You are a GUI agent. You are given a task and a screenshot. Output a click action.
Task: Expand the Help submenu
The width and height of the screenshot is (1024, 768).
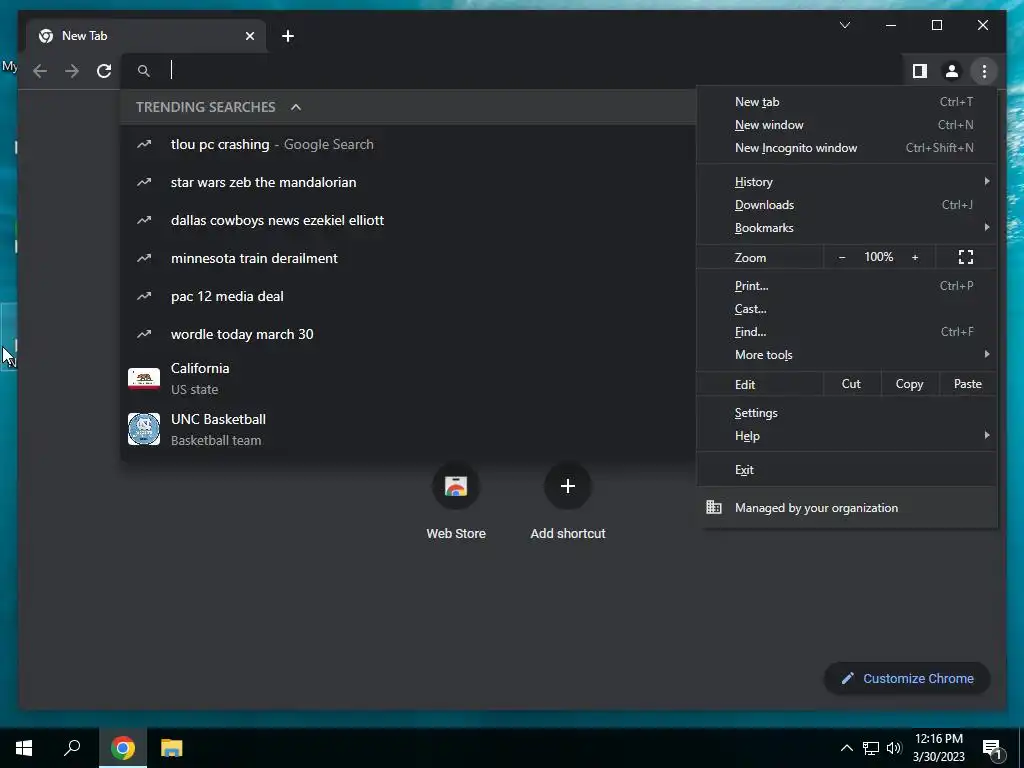coord(847,436)
